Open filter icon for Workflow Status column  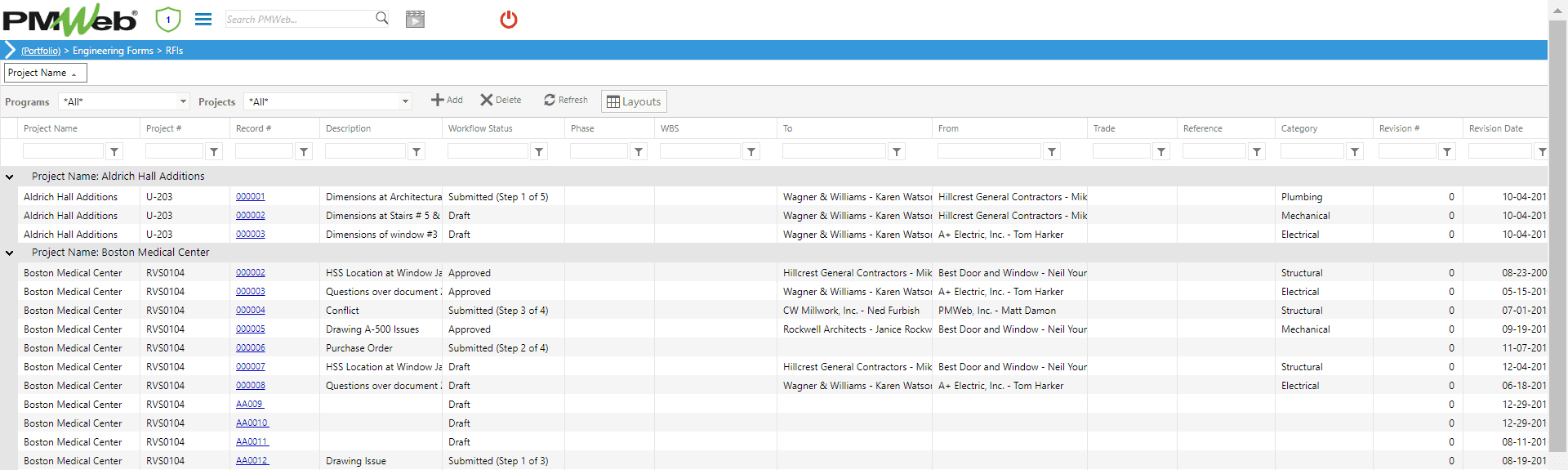tap(539, 151)
